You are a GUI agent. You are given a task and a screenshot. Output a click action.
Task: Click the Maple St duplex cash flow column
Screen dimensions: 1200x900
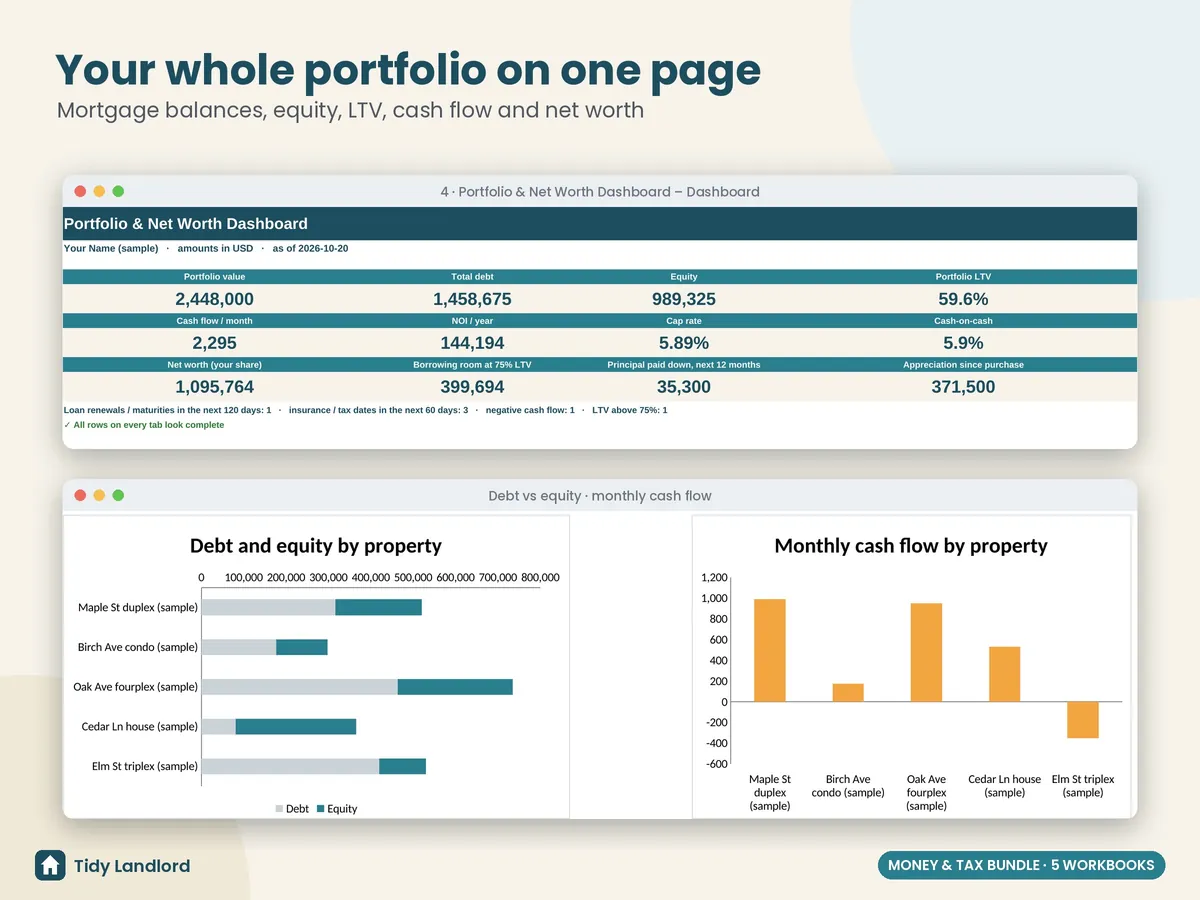(x=770, y=650)
